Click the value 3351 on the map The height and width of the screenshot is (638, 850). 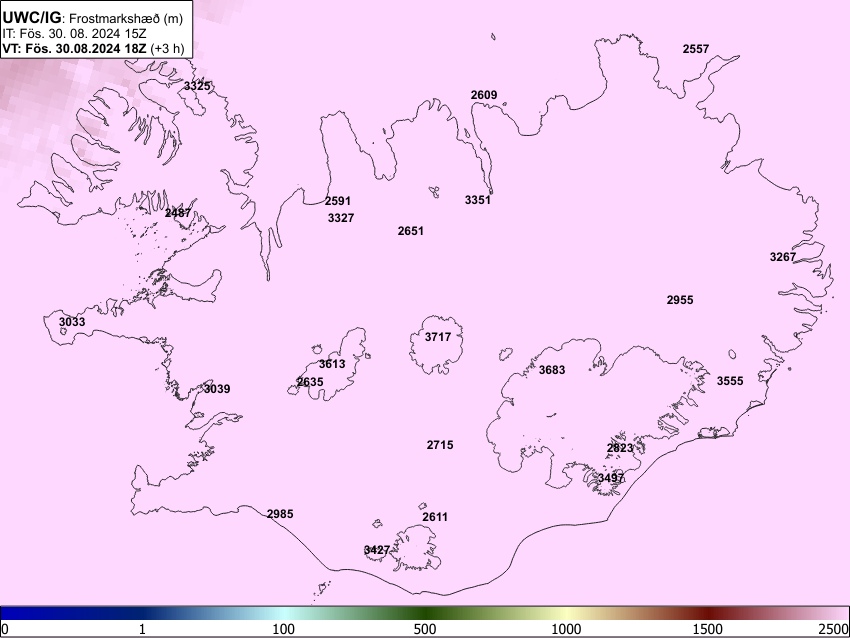click(478, 200)
